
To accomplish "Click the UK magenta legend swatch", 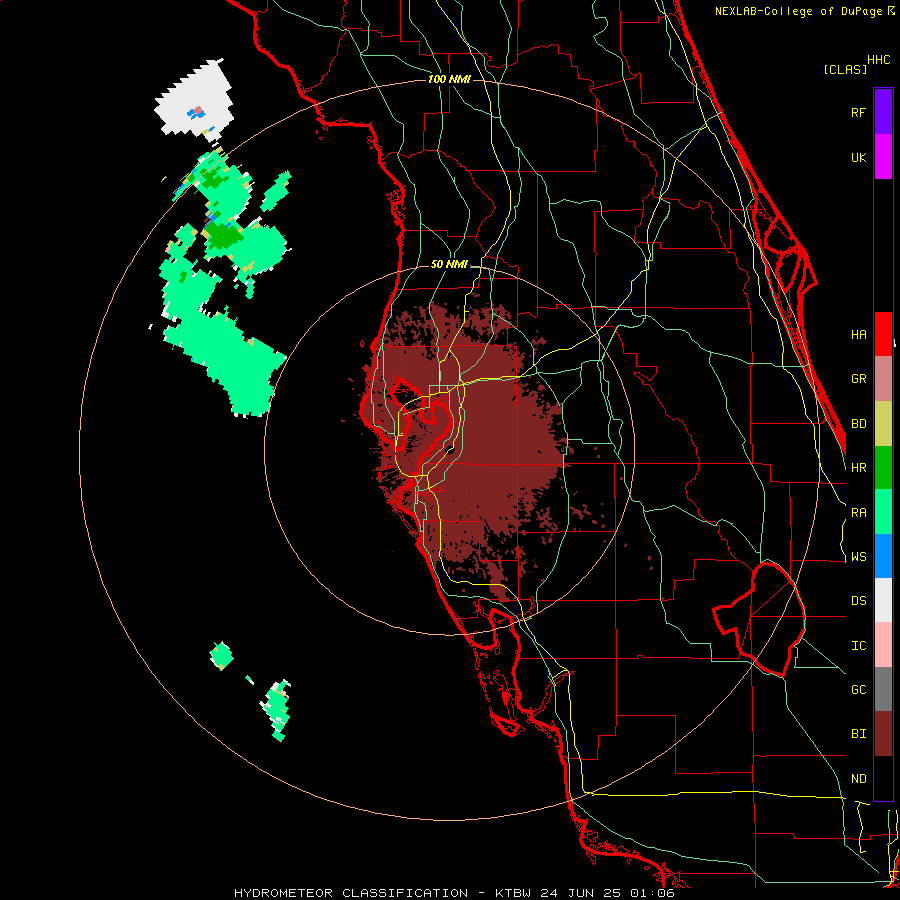I will pos(883,157).
